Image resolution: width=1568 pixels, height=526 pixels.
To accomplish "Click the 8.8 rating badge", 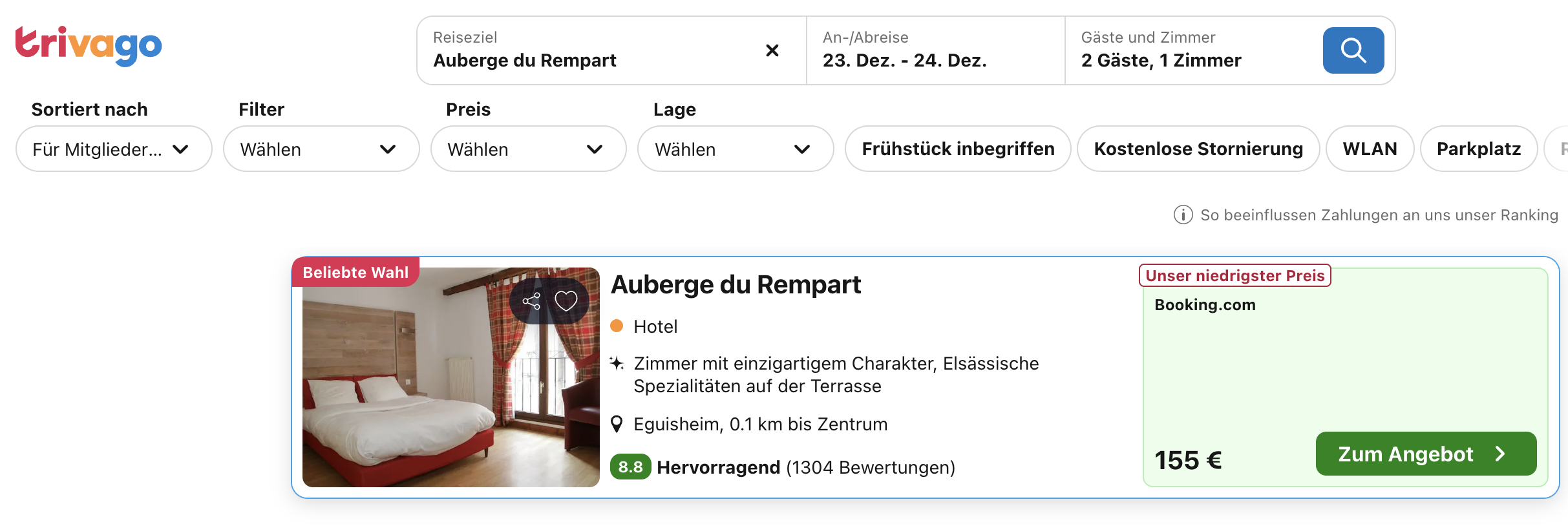I will (x=630, y=467).
